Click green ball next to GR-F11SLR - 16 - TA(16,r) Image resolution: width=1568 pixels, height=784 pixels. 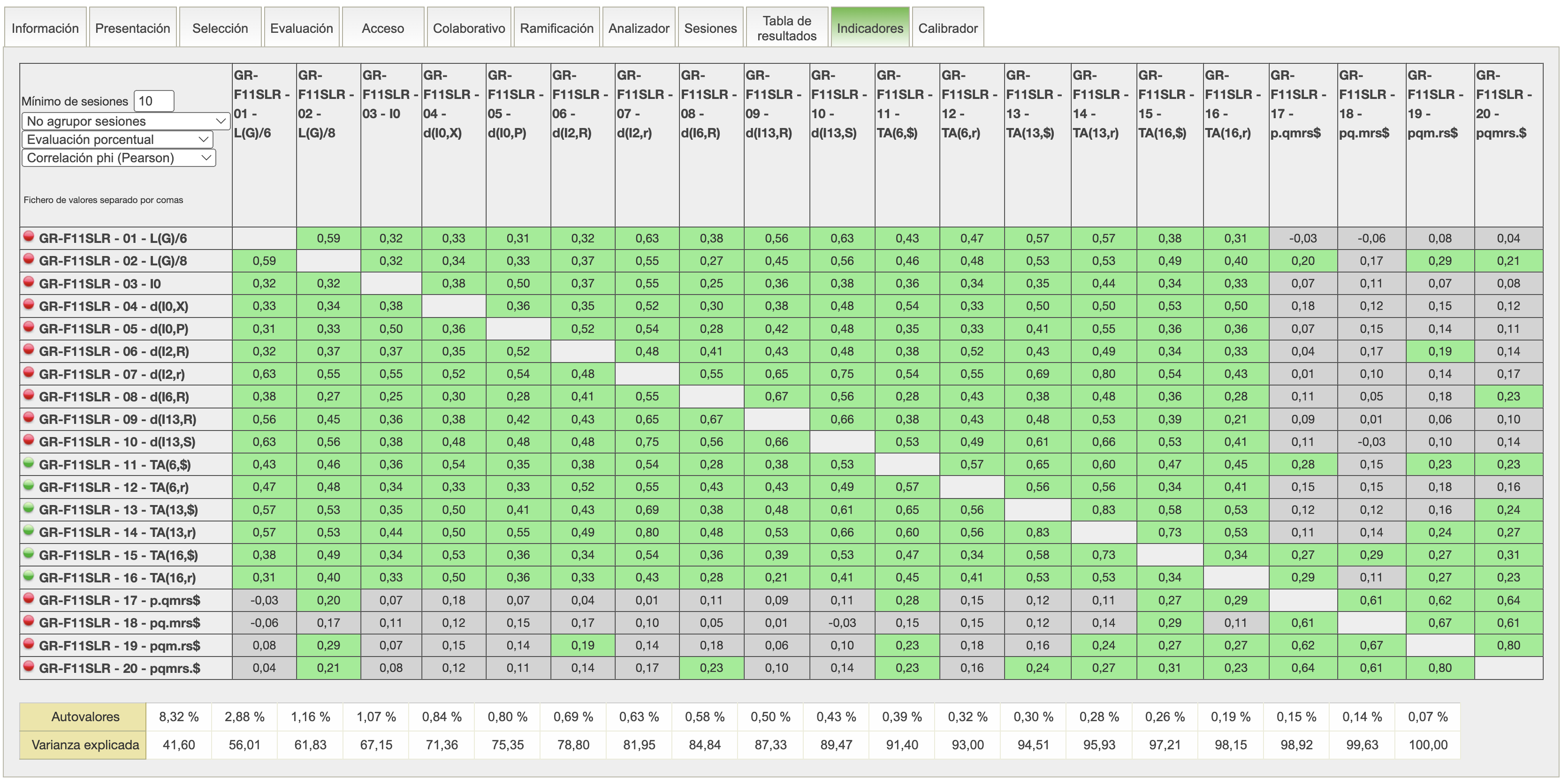[x=28, y=576]
